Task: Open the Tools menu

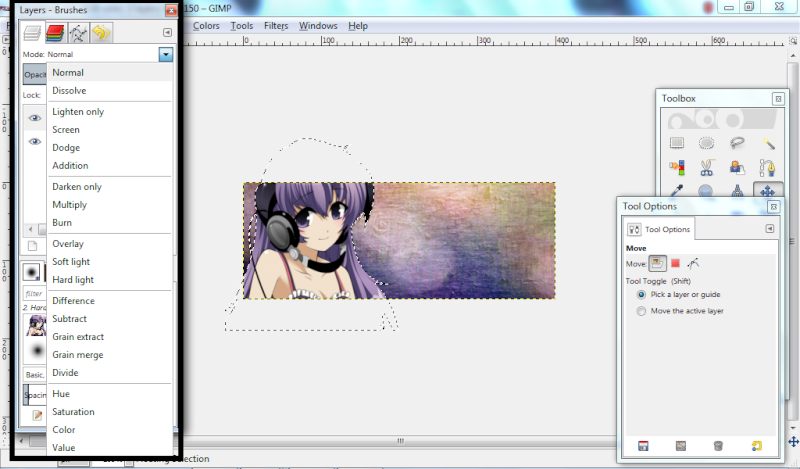Action: pyautogui.click(x=242, y=26)
